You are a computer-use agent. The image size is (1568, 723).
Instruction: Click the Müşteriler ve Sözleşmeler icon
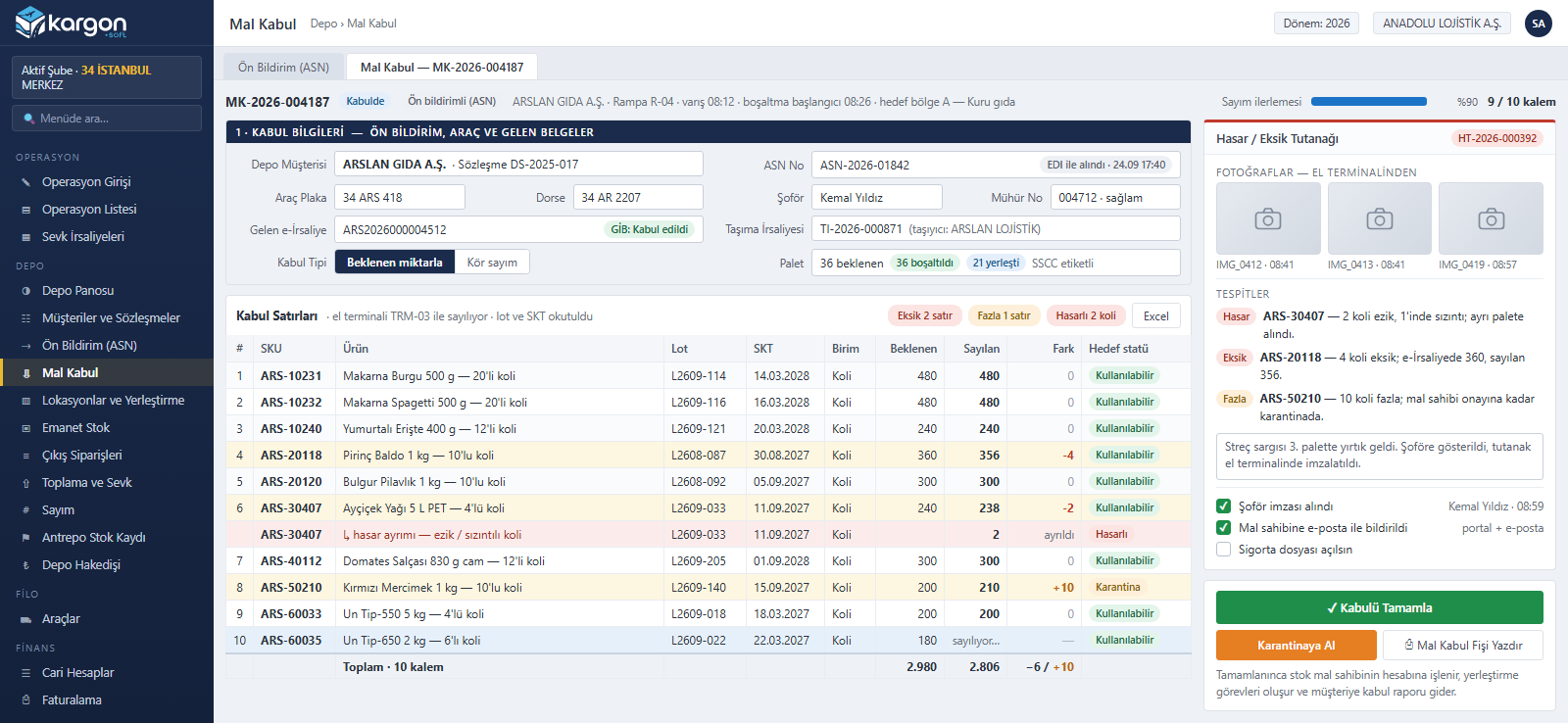pyautogui.click(x=26, y=318)
